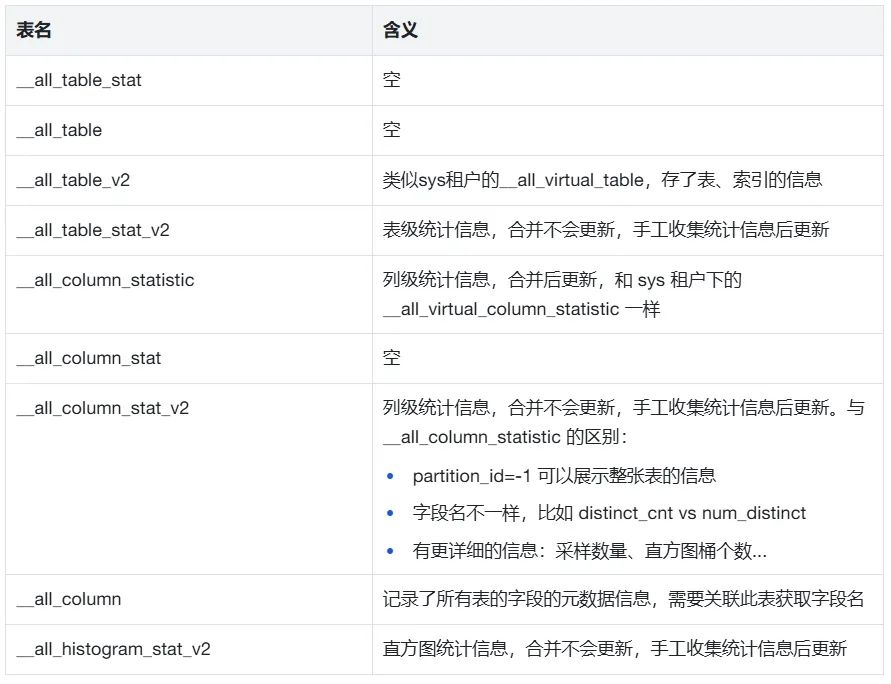This screenshot has width=891, height=684.
Task: Select the __all_table_stat table name cell
Action: (x=79, y=80)
